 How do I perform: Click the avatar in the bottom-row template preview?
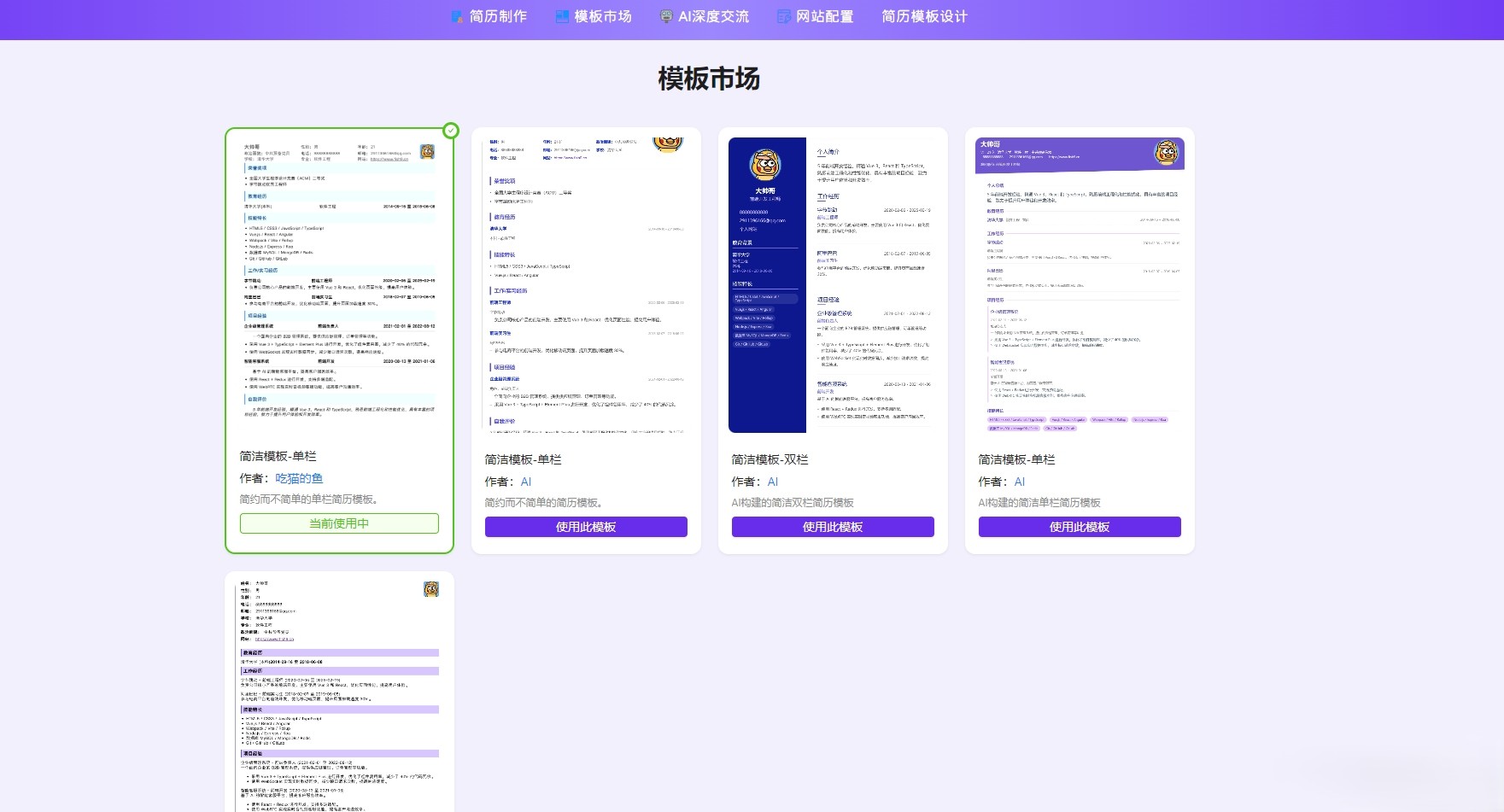pos(431,589)
